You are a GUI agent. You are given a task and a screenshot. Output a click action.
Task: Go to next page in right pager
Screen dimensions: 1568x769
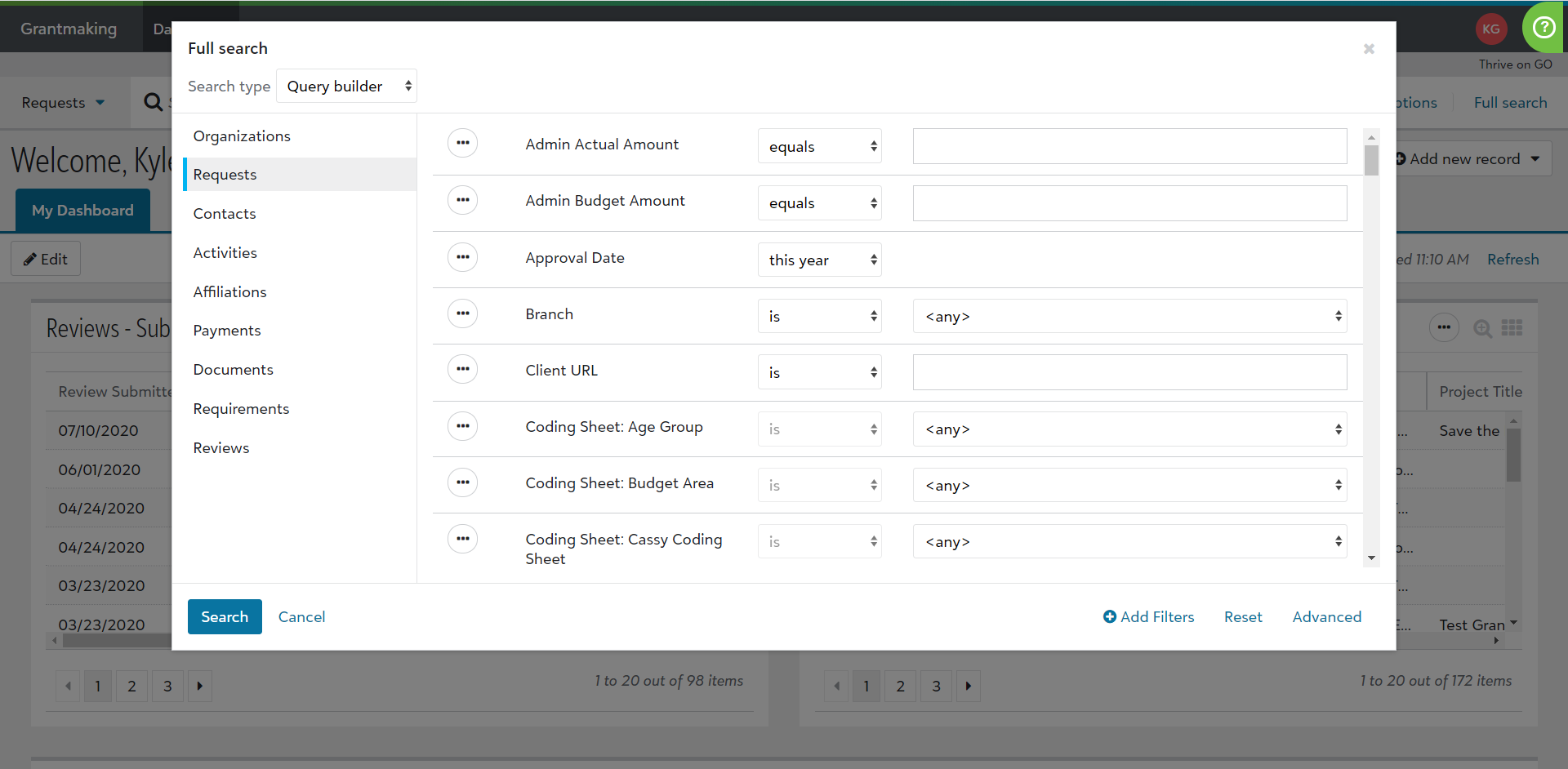tap(969, 686)
